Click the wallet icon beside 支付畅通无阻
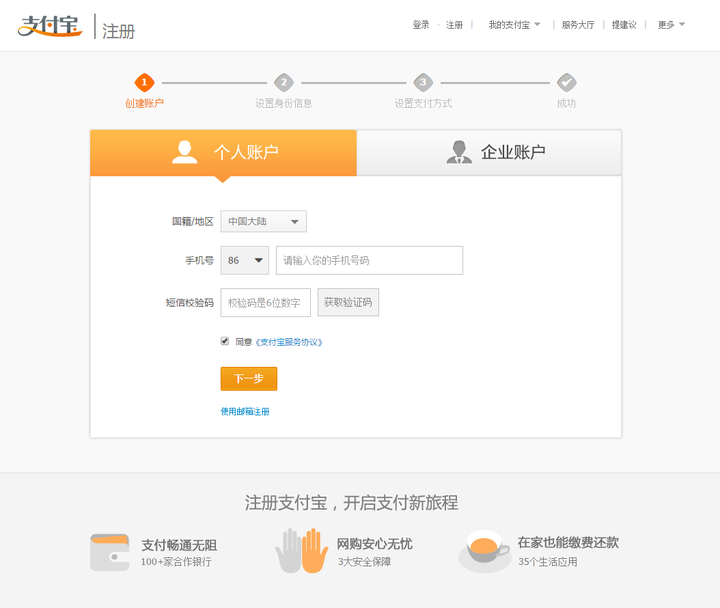The height and width of the screenshot is (608, 720). pyautogui.click(x=110, y=552)
